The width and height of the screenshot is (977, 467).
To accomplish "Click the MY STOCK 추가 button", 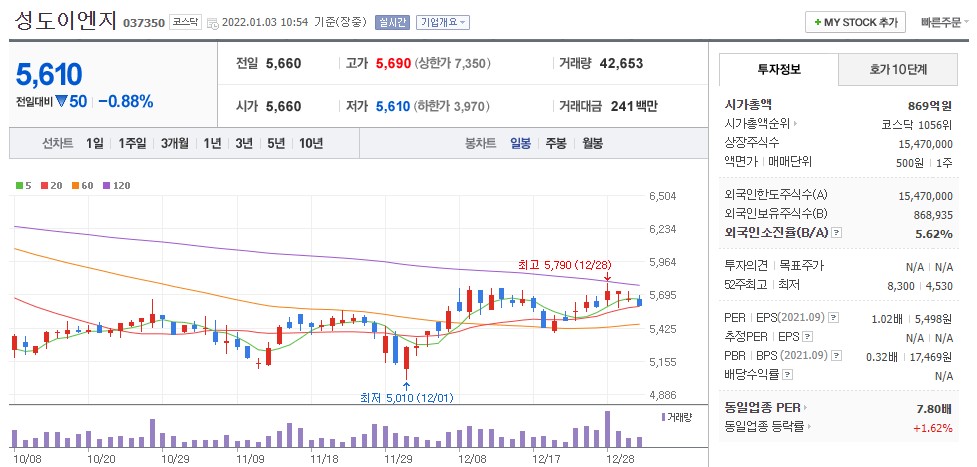I will coord(855,22).
